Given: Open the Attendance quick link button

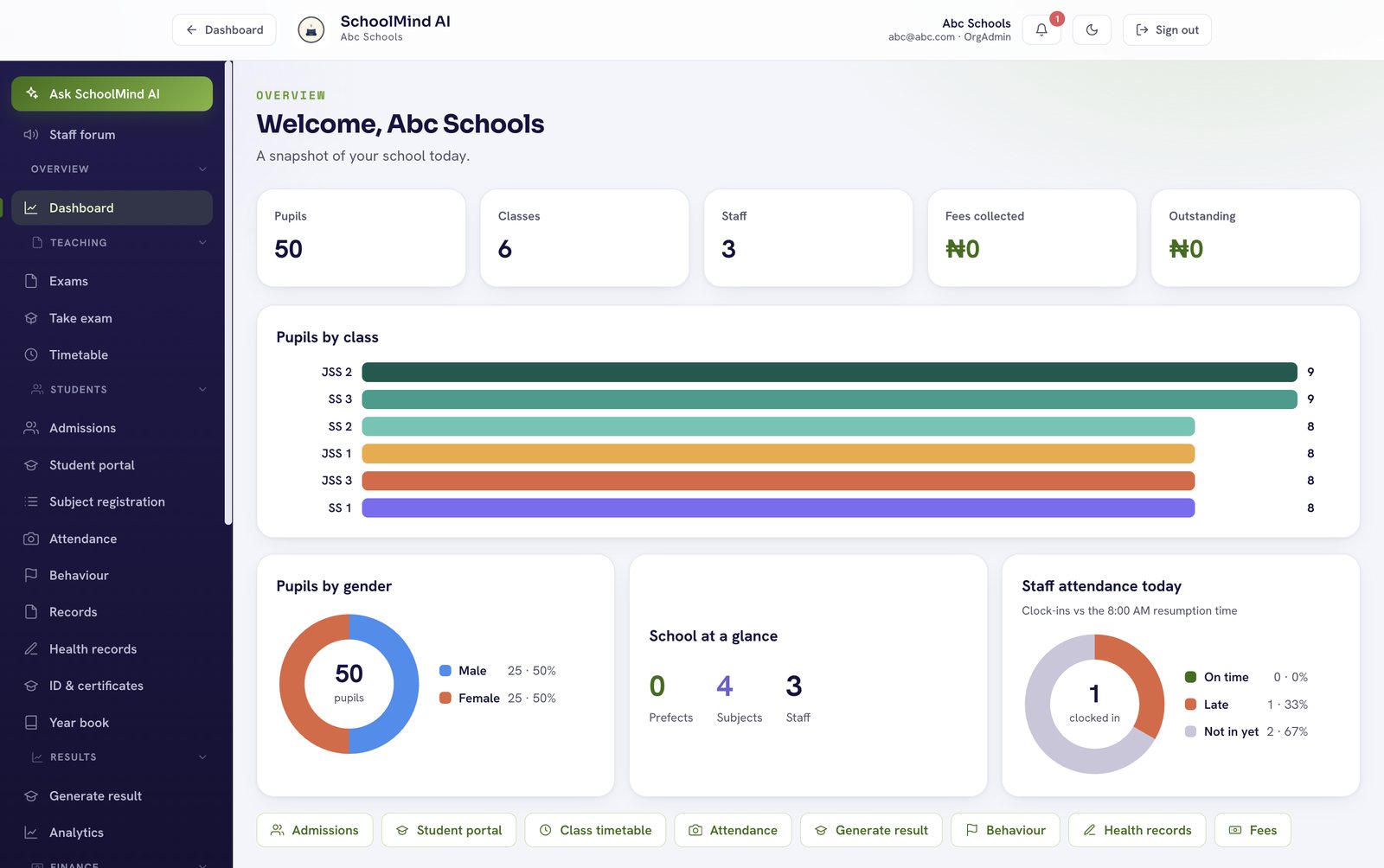Looking at the screenshot, I should tap(734, 830).
